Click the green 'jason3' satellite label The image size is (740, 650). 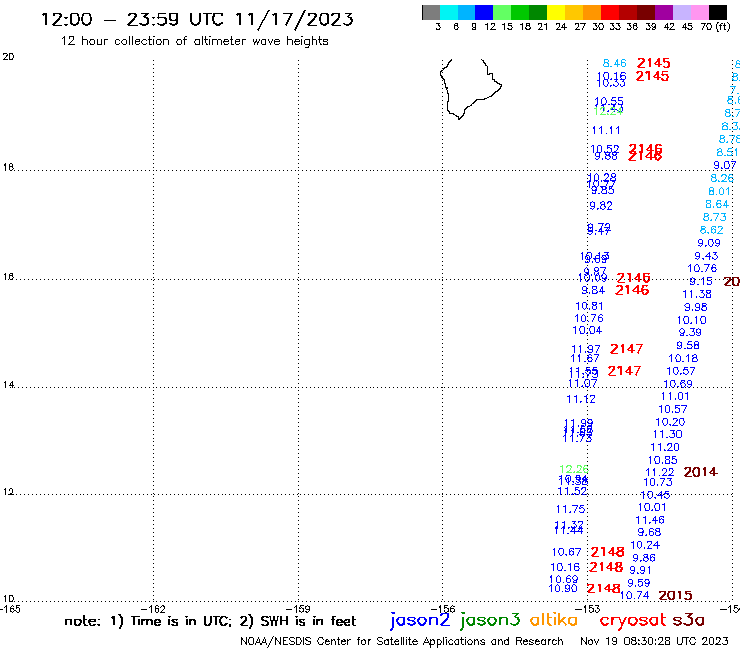(x=490, y=620)
